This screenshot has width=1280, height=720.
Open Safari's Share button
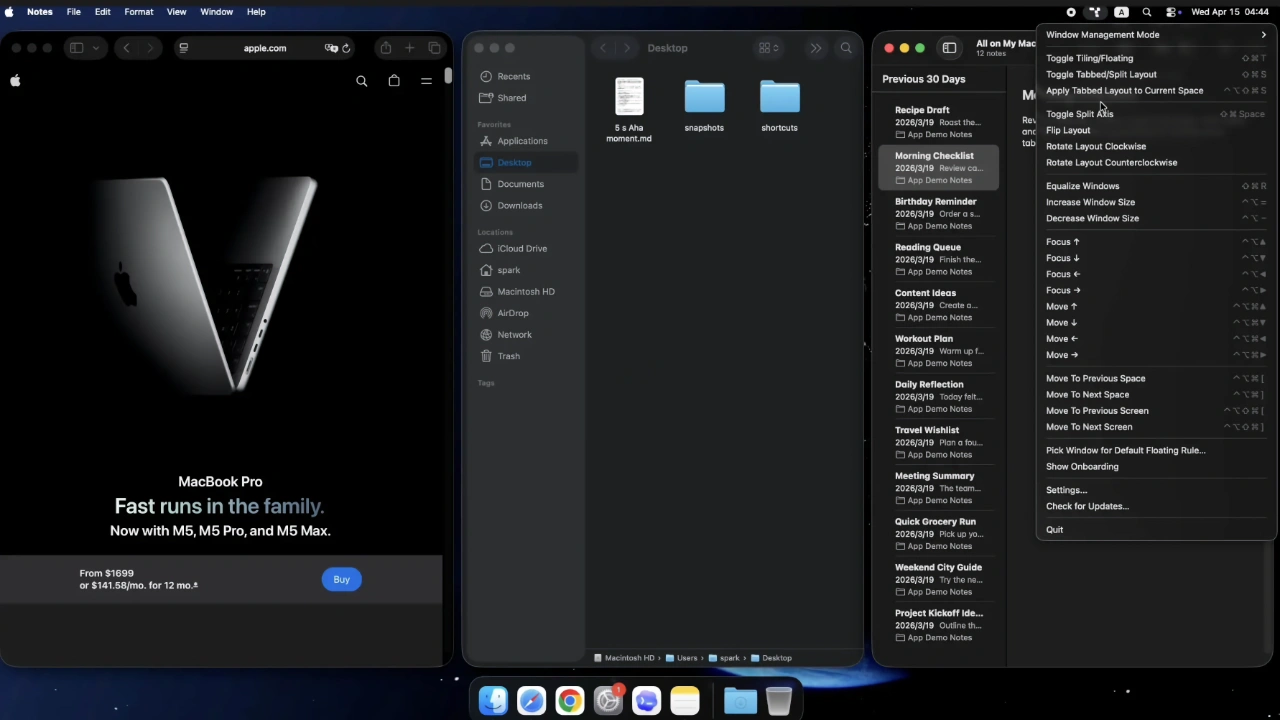click(385, 48)
